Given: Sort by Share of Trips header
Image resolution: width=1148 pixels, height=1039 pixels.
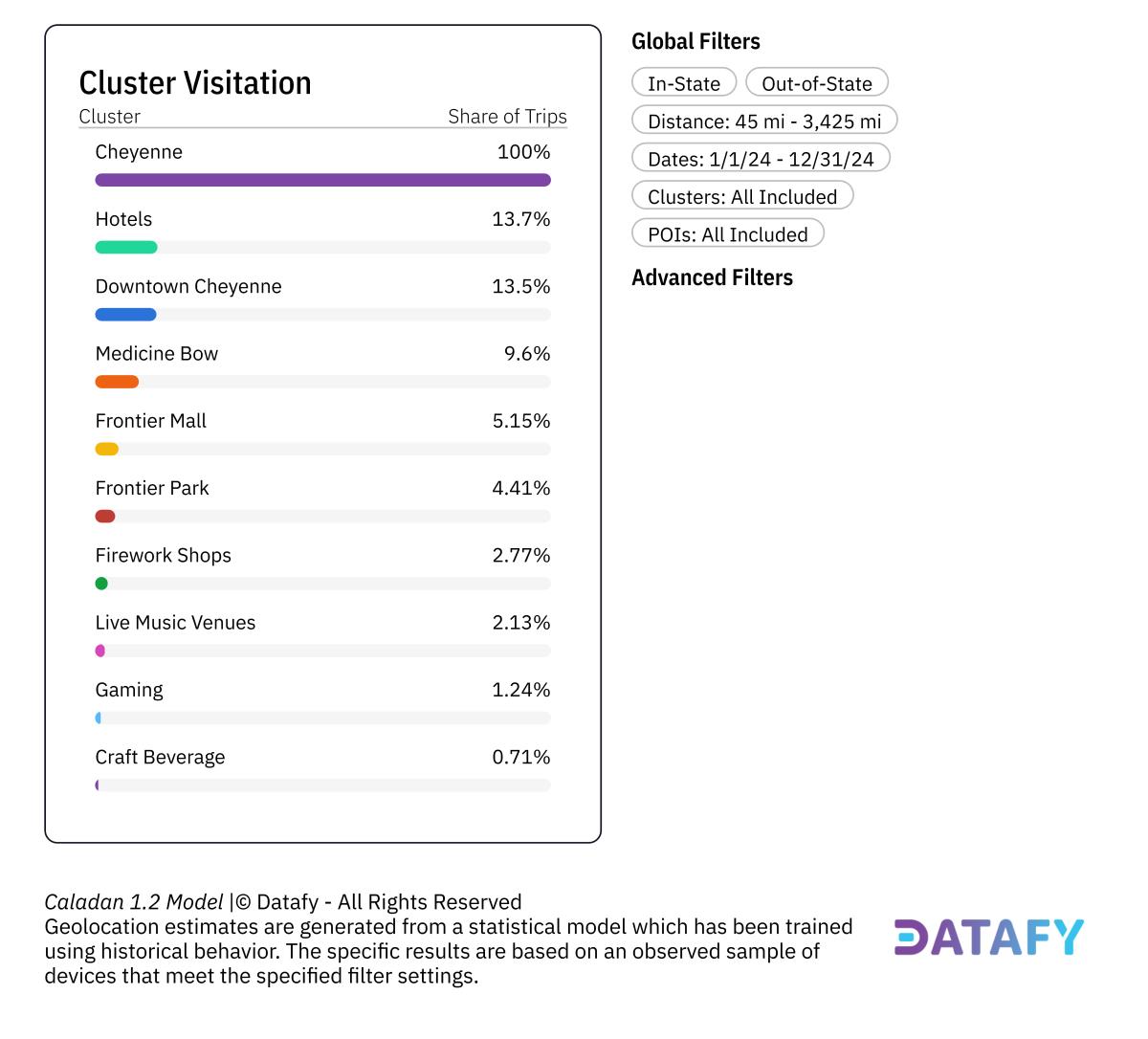Looking at the screenshot, I should [507, 117].
